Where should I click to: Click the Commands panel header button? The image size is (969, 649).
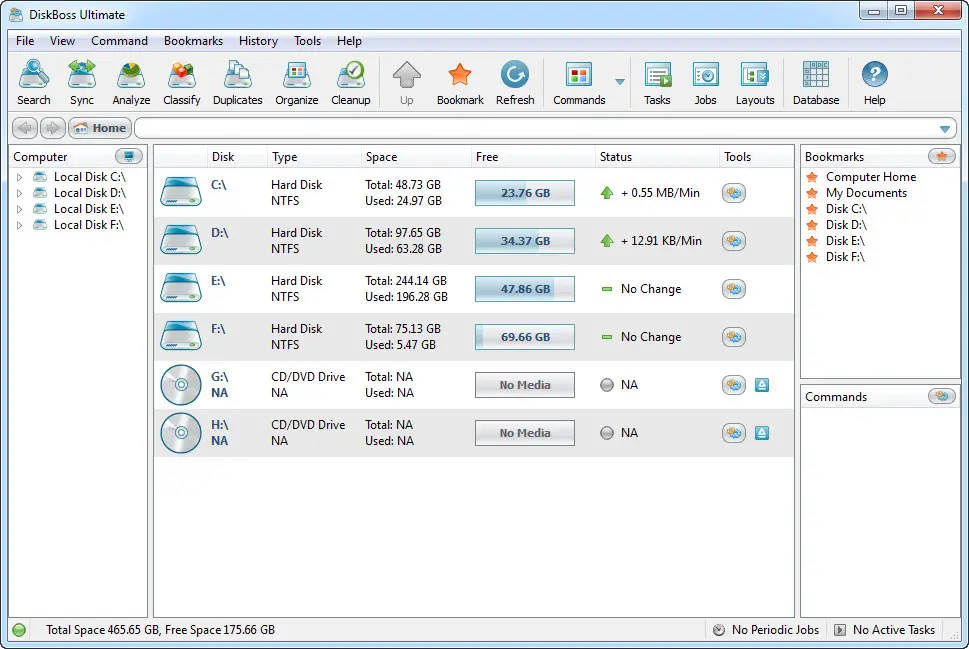(942, 396)
